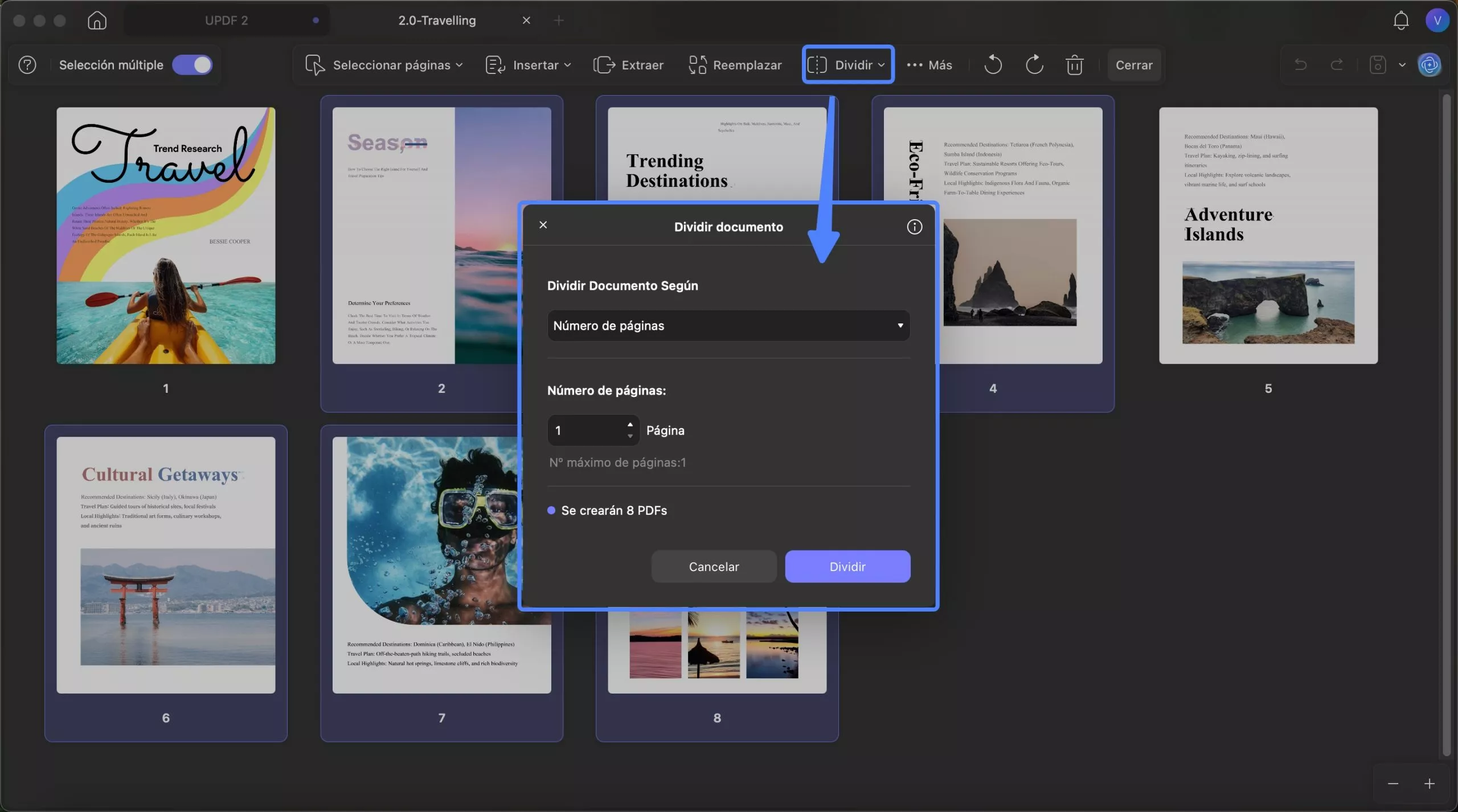1458x812 pixels.
Task: Click the Dividir confirm button
Action: point(847,567)
